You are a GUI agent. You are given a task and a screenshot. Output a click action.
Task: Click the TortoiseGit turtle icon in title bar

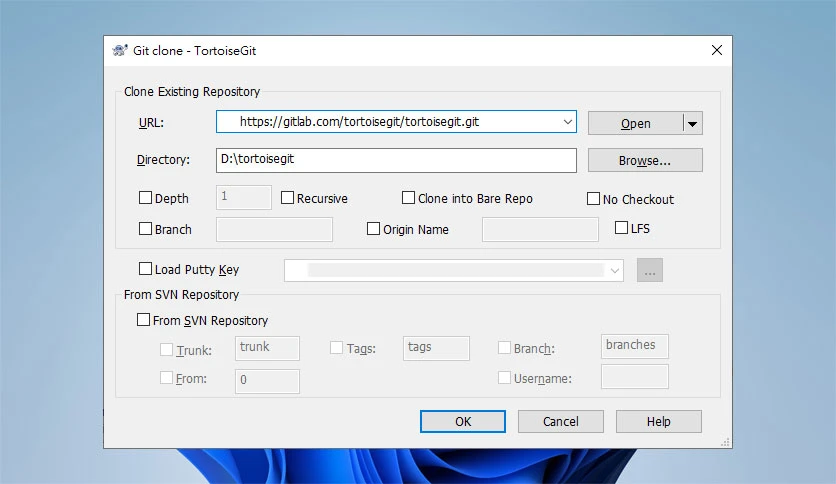click(120, 51)
